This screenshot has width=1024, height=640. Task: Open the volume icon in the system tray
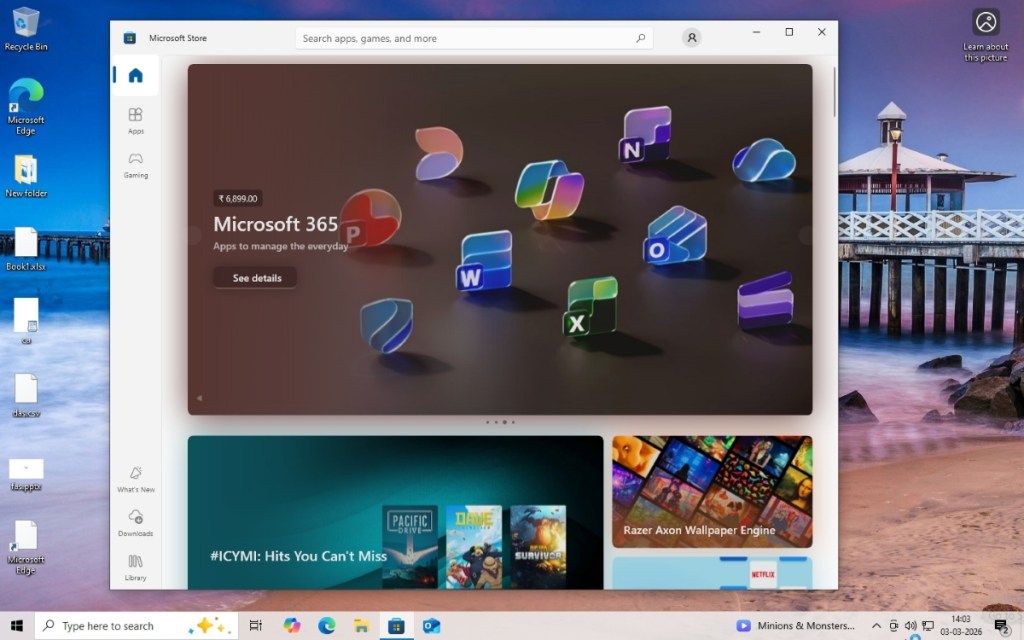click(911, 626)
